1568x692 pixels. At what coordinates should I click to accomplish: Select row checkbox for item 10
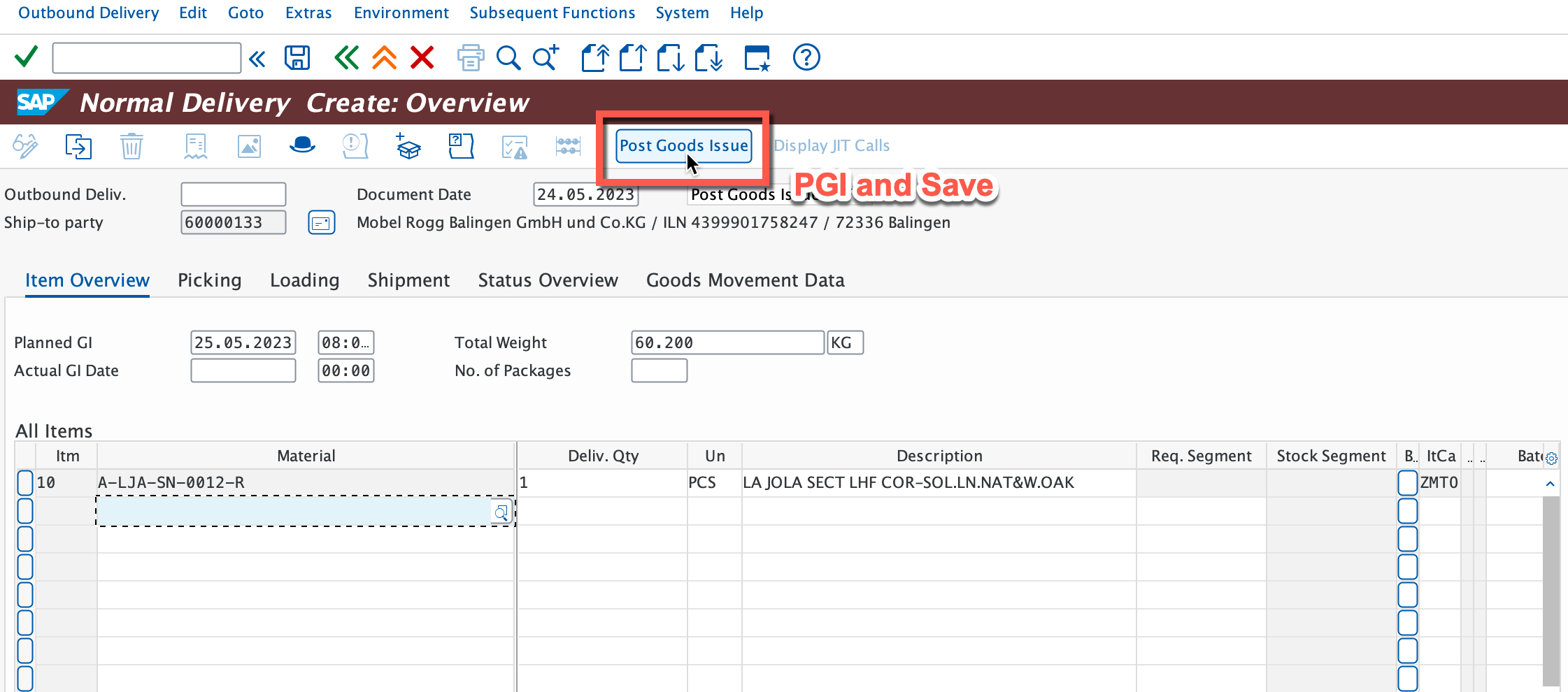pyautogui.click(x=25, y=483)
